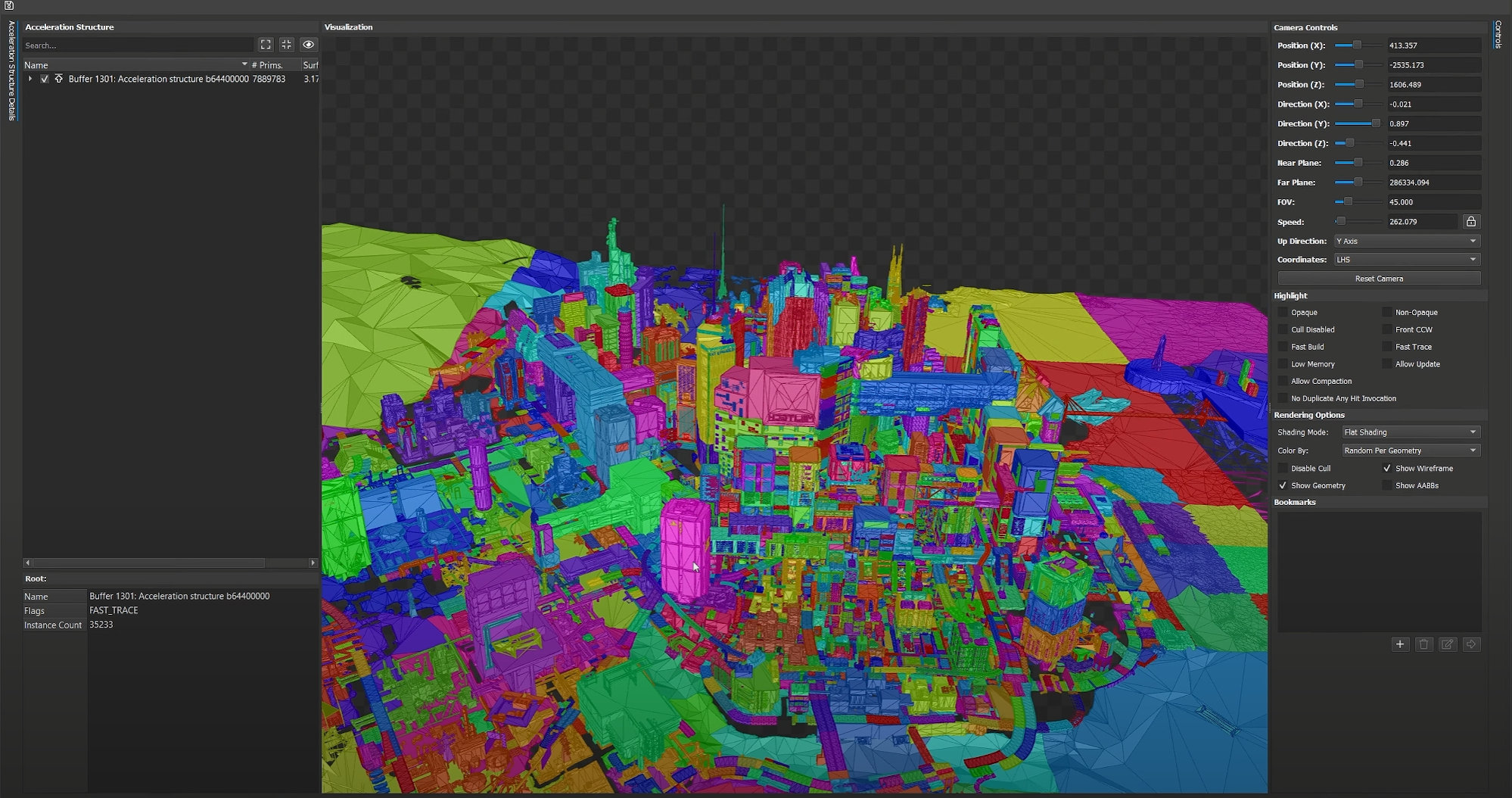Enable the Non-Opaque highlight checkbox

(x=1387, y=312)
